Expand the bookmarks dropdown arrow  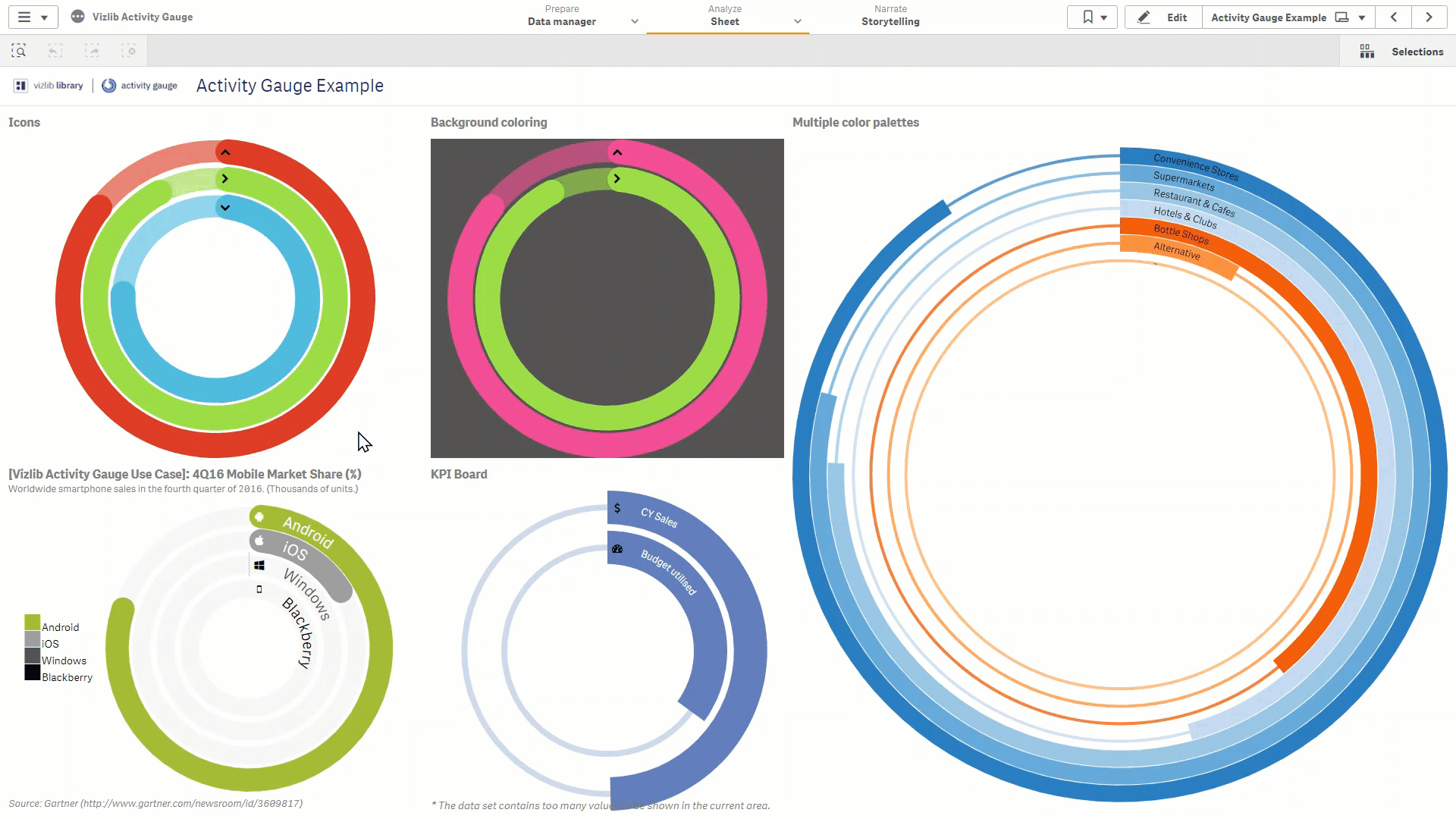pos(1104,17)
